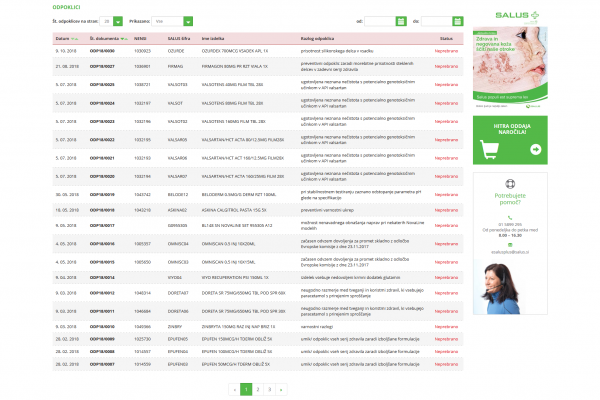
Task: Open document ODP18/0019
Action: 102,195
